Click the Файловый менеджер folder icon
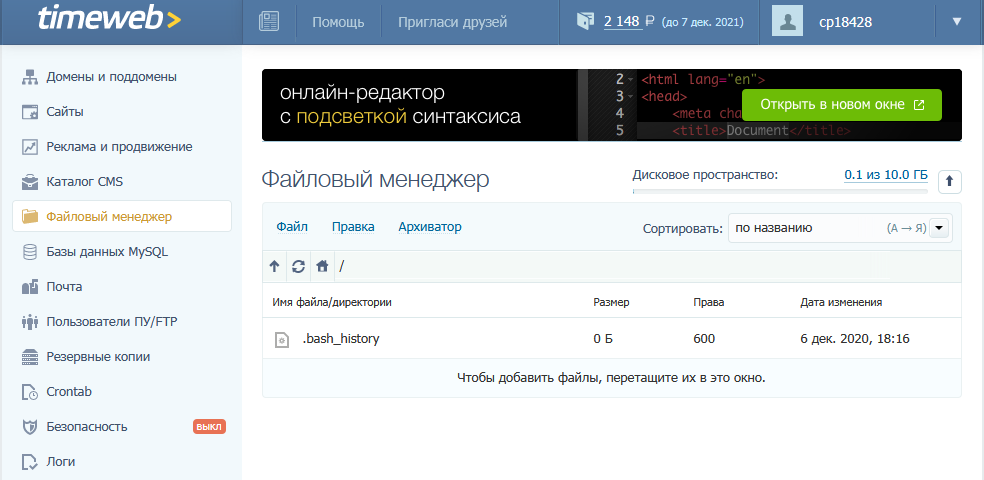984x480 pixels. (x=29, y=217)
